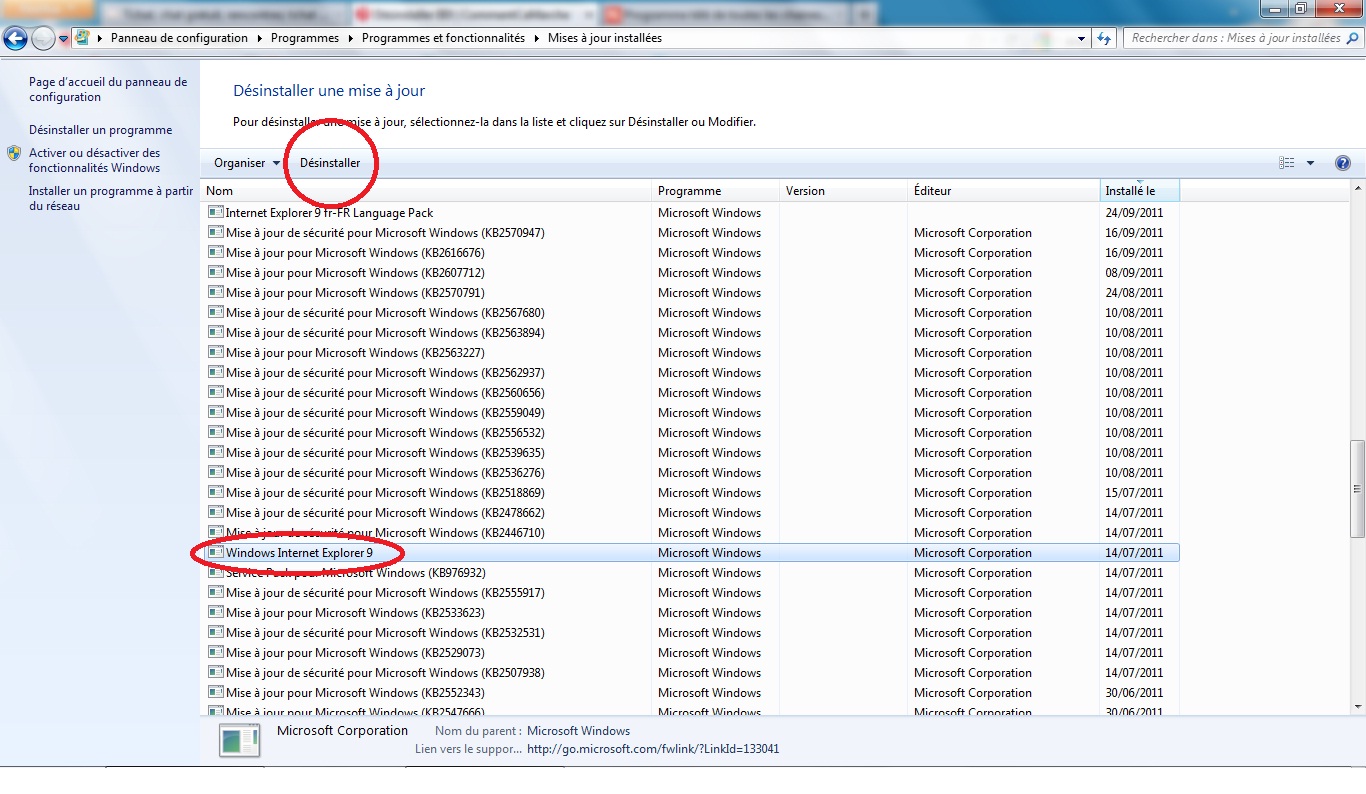Viewport: 1366px width, 794px height.
Task: Expand arrow after Programmes breadcrumb
Action: [x=350, y=38]
